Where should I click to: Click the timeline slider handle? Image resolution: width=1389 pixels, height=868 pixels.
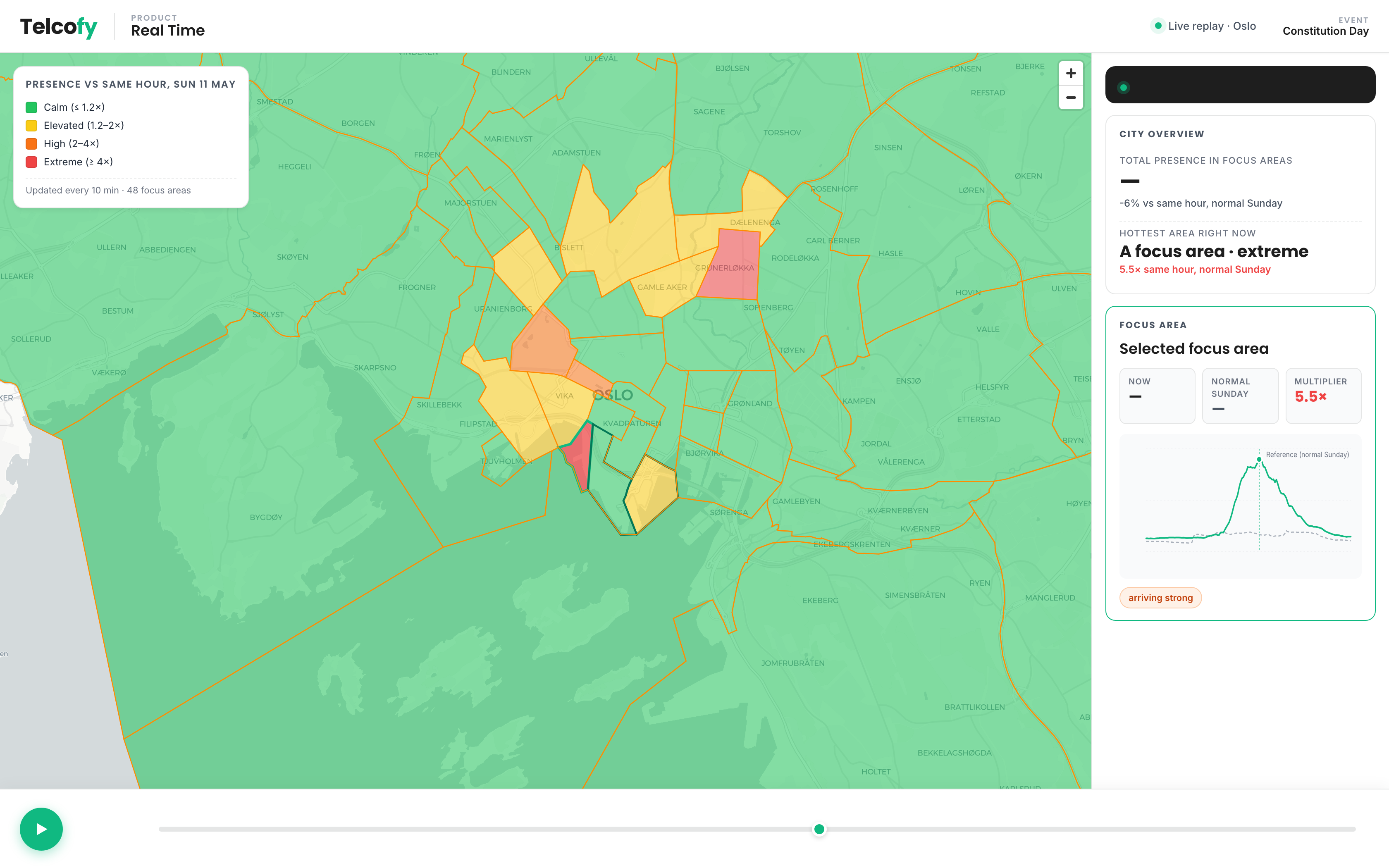pos(819,829)
